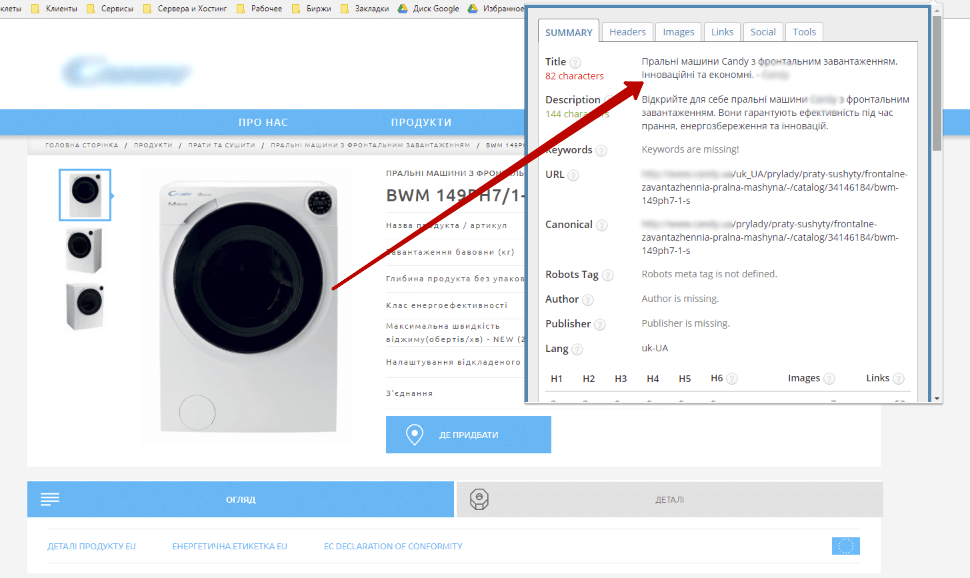Click the SEO popup scroll down arrow

point(937,398)
